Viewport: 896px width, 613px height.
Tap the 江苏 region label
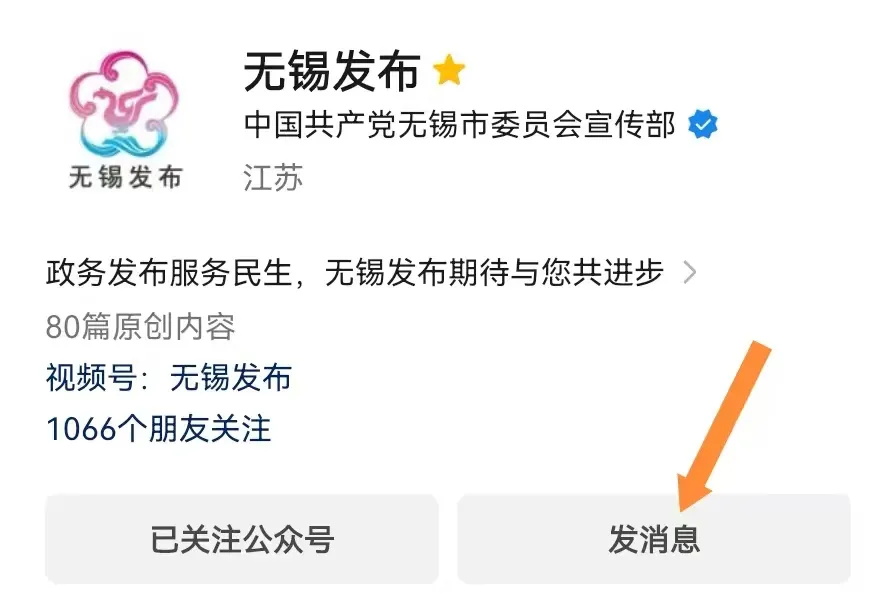[273, 178]
